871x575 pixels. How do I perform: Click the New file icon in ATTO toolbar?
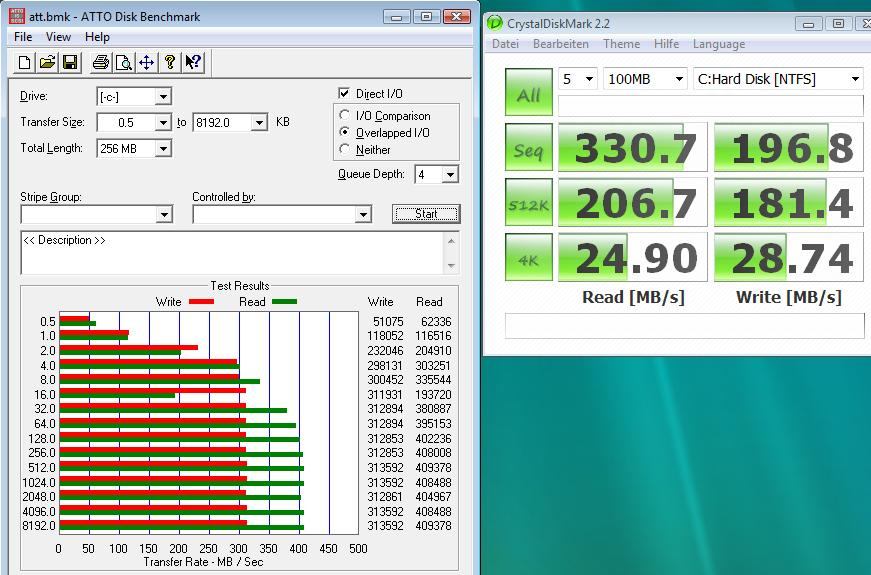click(x=24, y=62)
